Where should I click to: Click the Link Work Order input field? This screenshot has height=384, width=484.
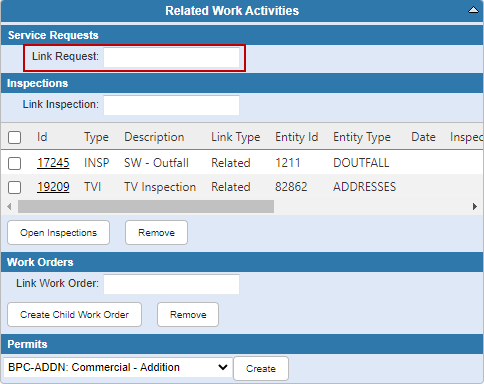[x=171, y=284]
